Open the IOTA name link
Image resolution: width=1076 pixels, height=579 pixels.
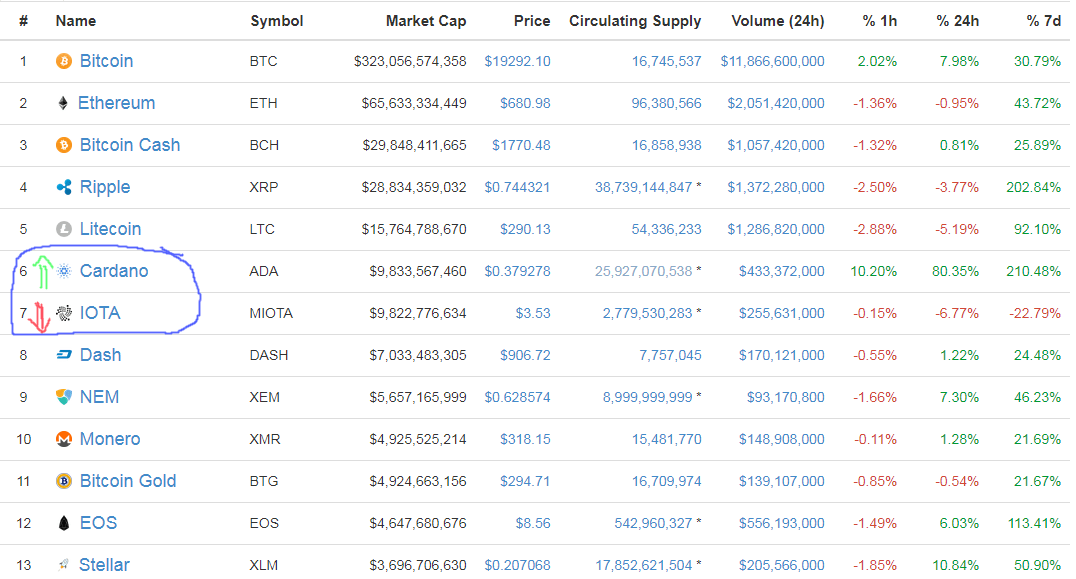100,313
